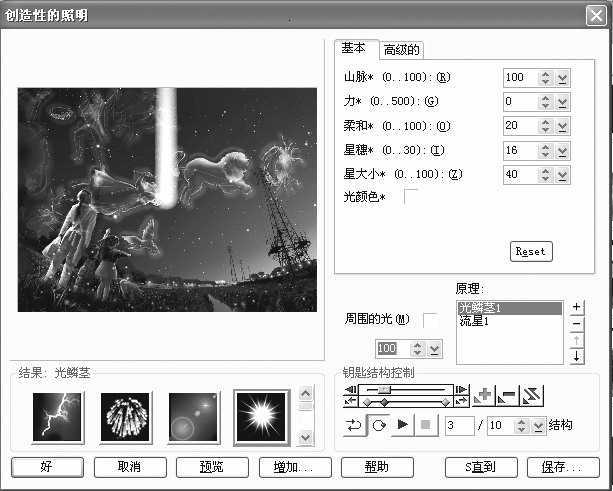Move selected element down in list
613x491 pixels.
pyautogui.click(x=577, y=356)
